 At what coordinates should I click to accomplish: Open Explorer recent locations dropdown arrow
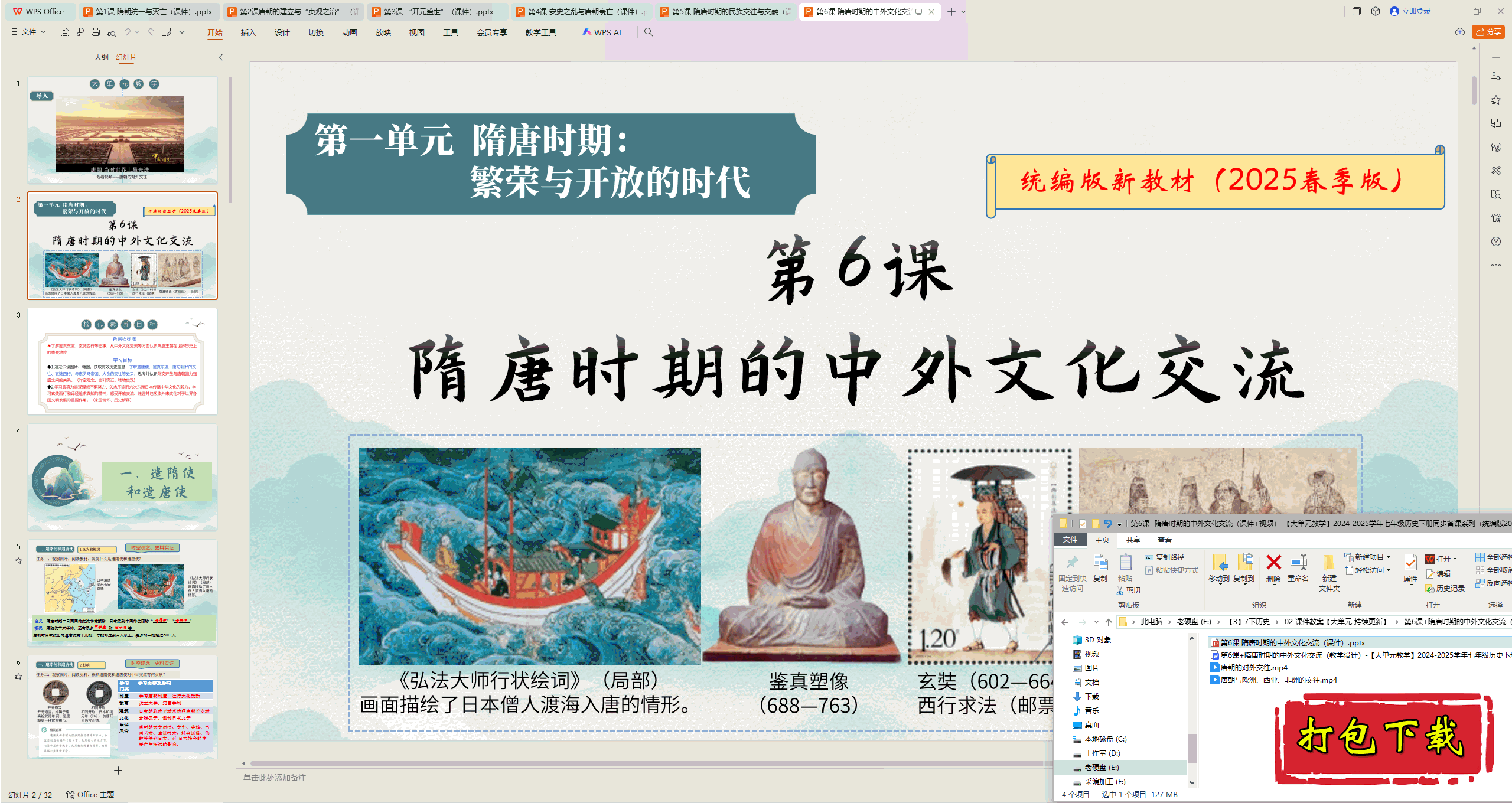coord(1096,622)
